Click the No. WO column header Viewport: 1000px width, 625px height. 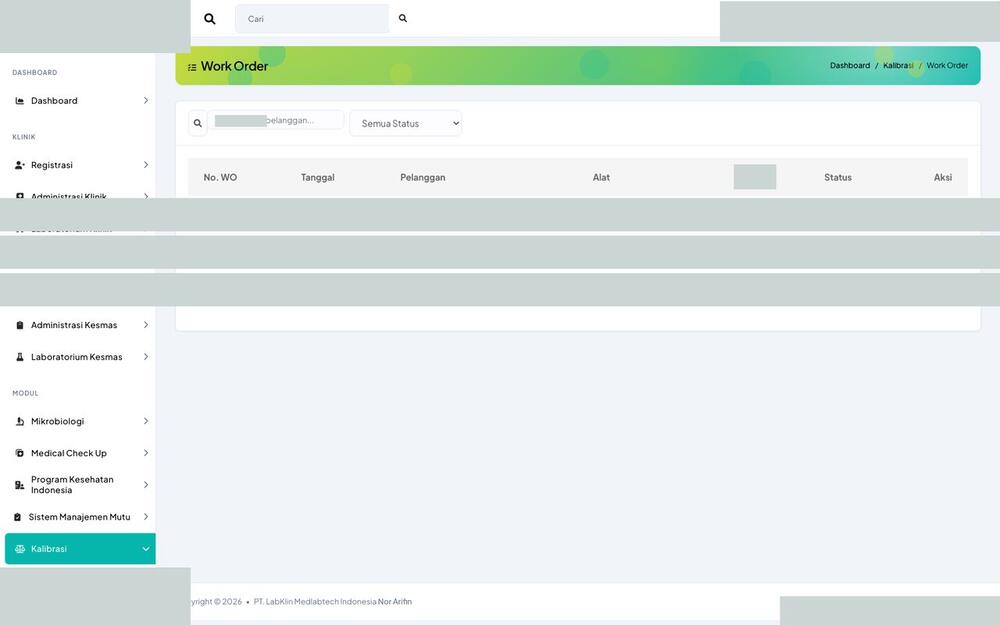[x=220, y=177]
